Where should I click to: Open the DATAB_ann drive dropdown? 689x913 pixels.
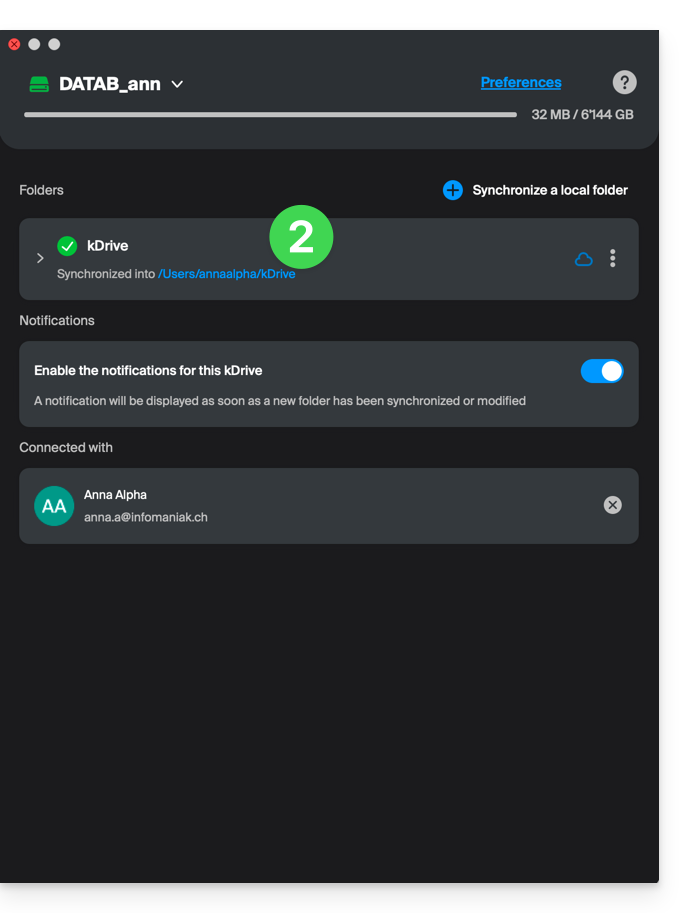pos(177,84)
